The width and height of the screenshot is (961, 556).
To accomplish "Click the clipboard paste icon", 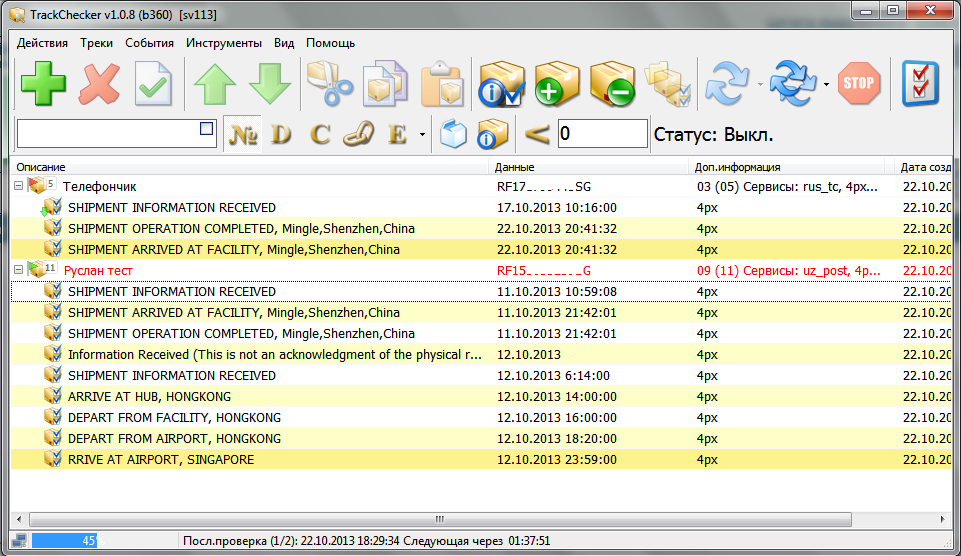I will pyautogui.click(x=440, y=84).
